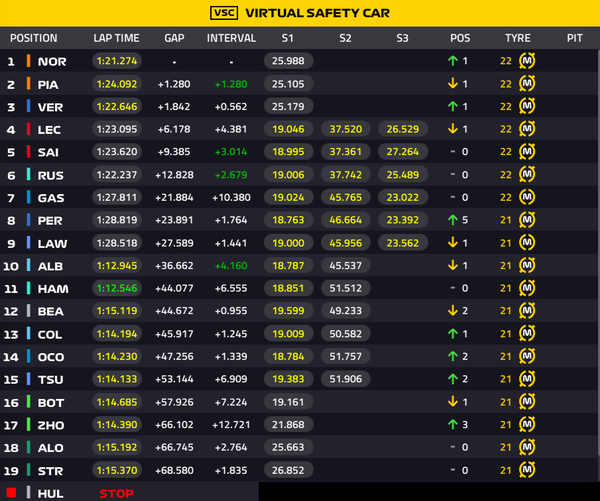This screenshot has width=600, height=501.
Task: Click the S1 time 26.852 for STR
Action: point(288,470)
